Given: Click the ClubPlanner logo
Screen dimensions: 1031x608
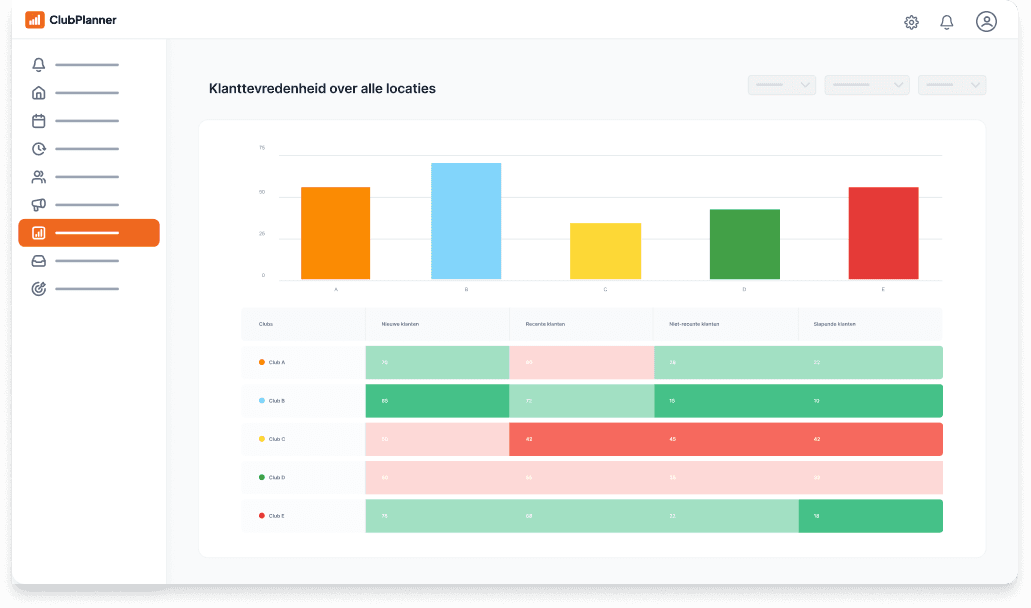Looking at the screenshot, I should click(71, 20).
